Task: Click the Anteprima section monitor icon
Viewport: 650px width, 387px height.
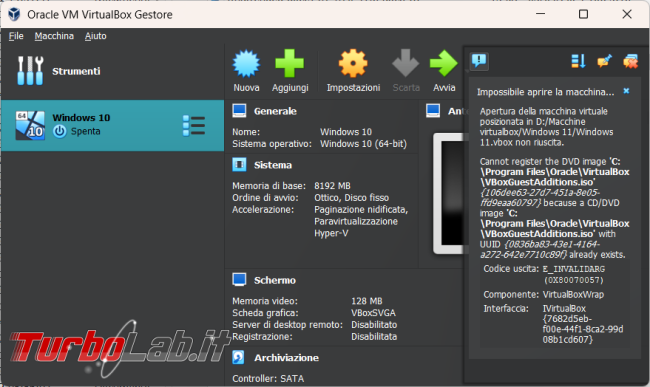Action: (x=433, y=111)
